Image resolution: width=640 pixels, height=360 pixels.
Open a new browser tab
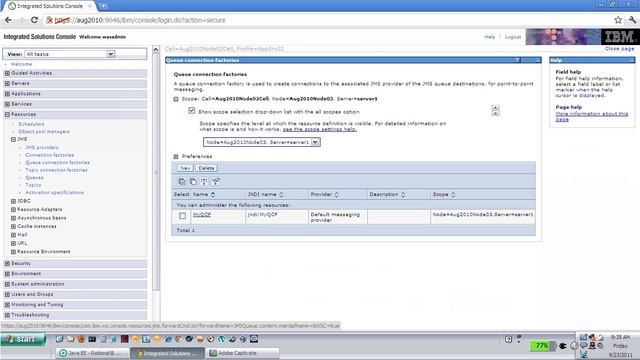tap(103, 6)
